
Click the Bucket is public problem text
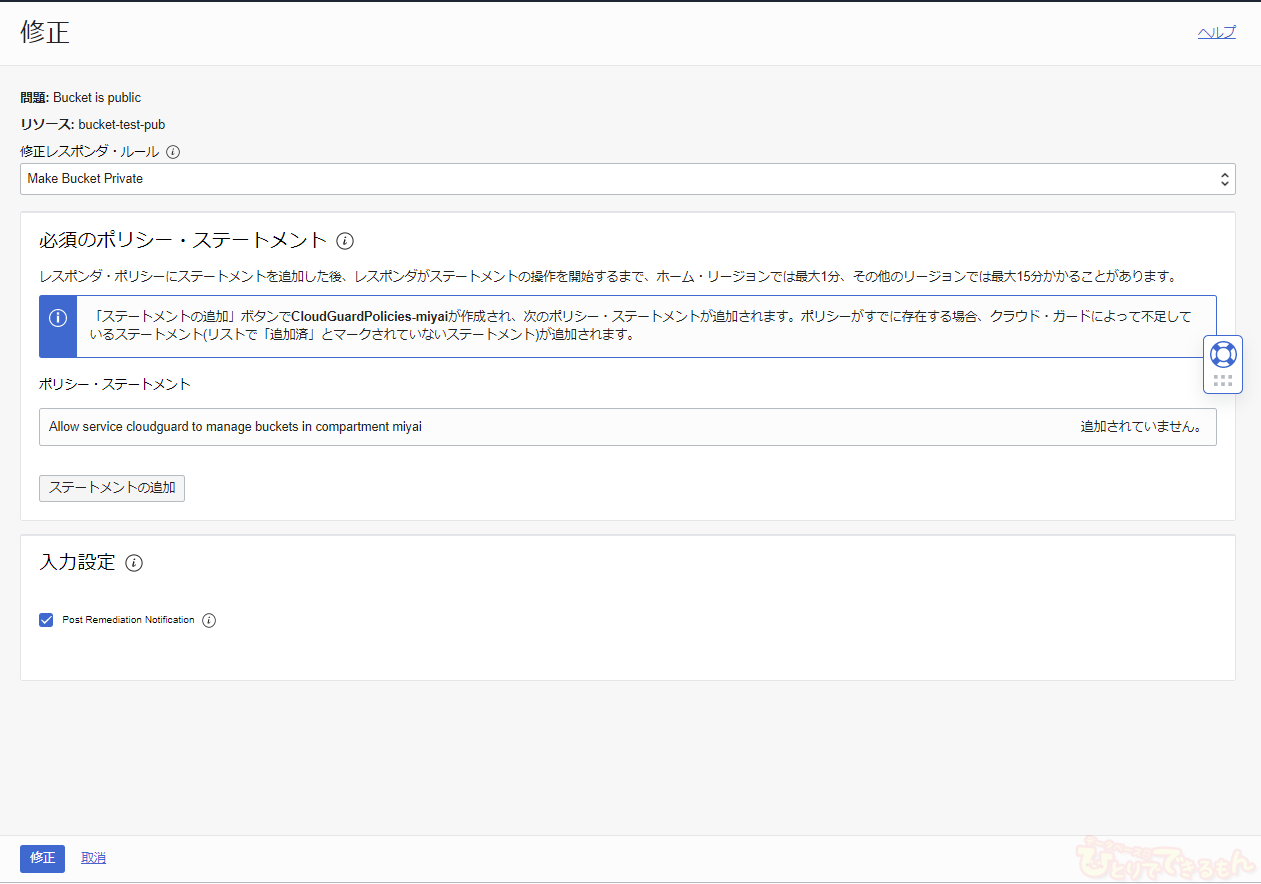tap(97, 98)
